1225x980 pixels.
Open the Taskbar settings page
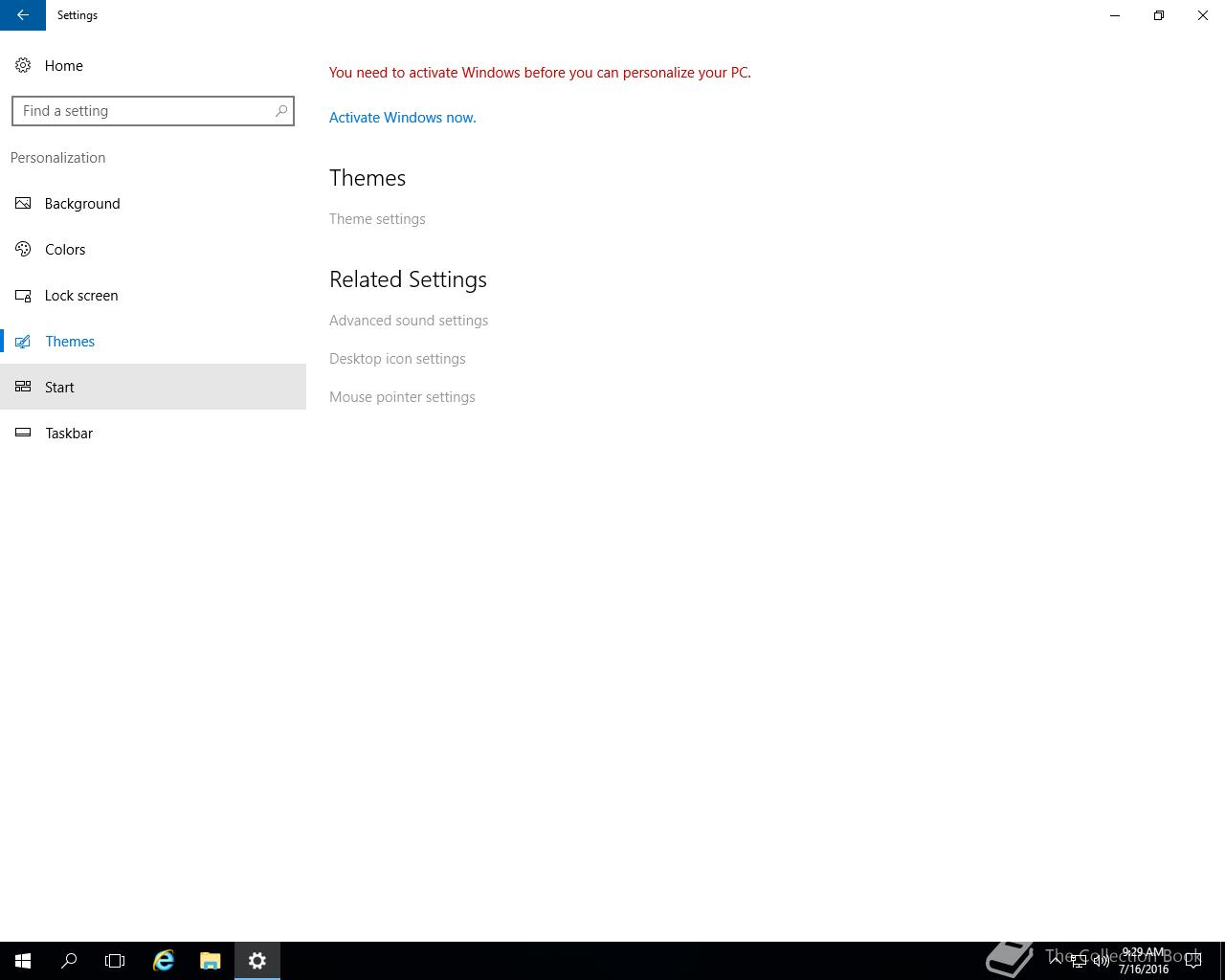click(153, 433)
